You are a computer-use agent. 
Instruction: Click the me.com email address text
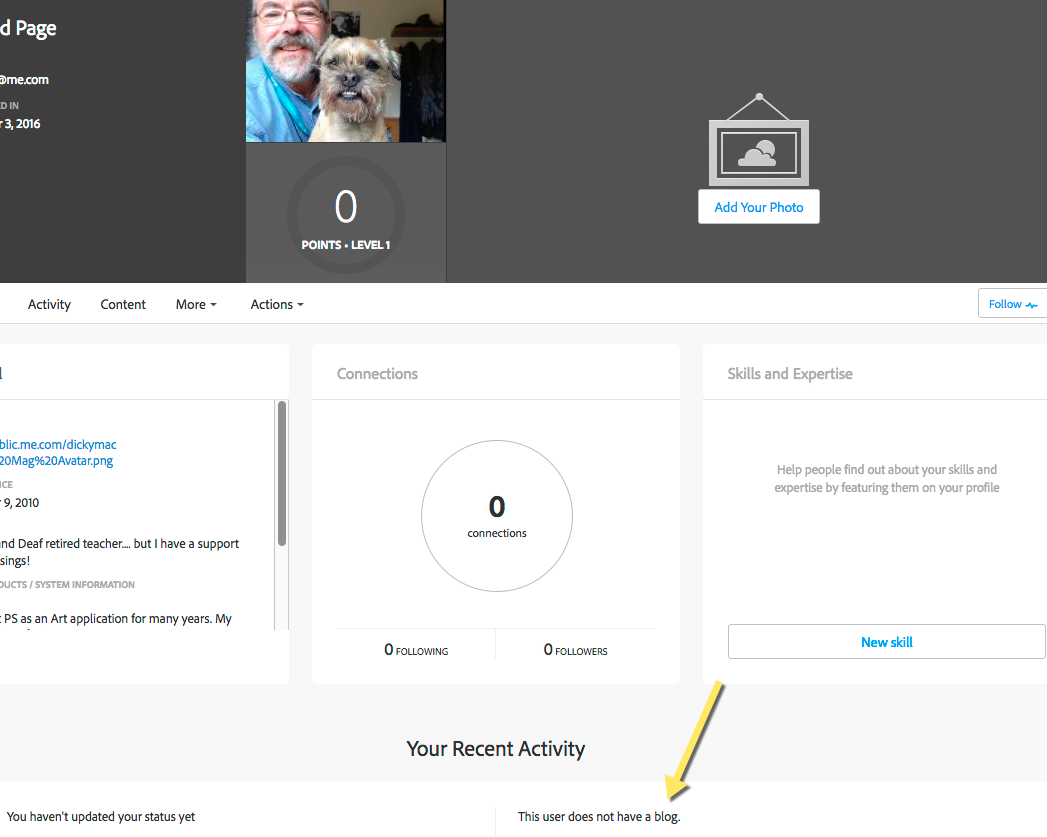(24, 79)
